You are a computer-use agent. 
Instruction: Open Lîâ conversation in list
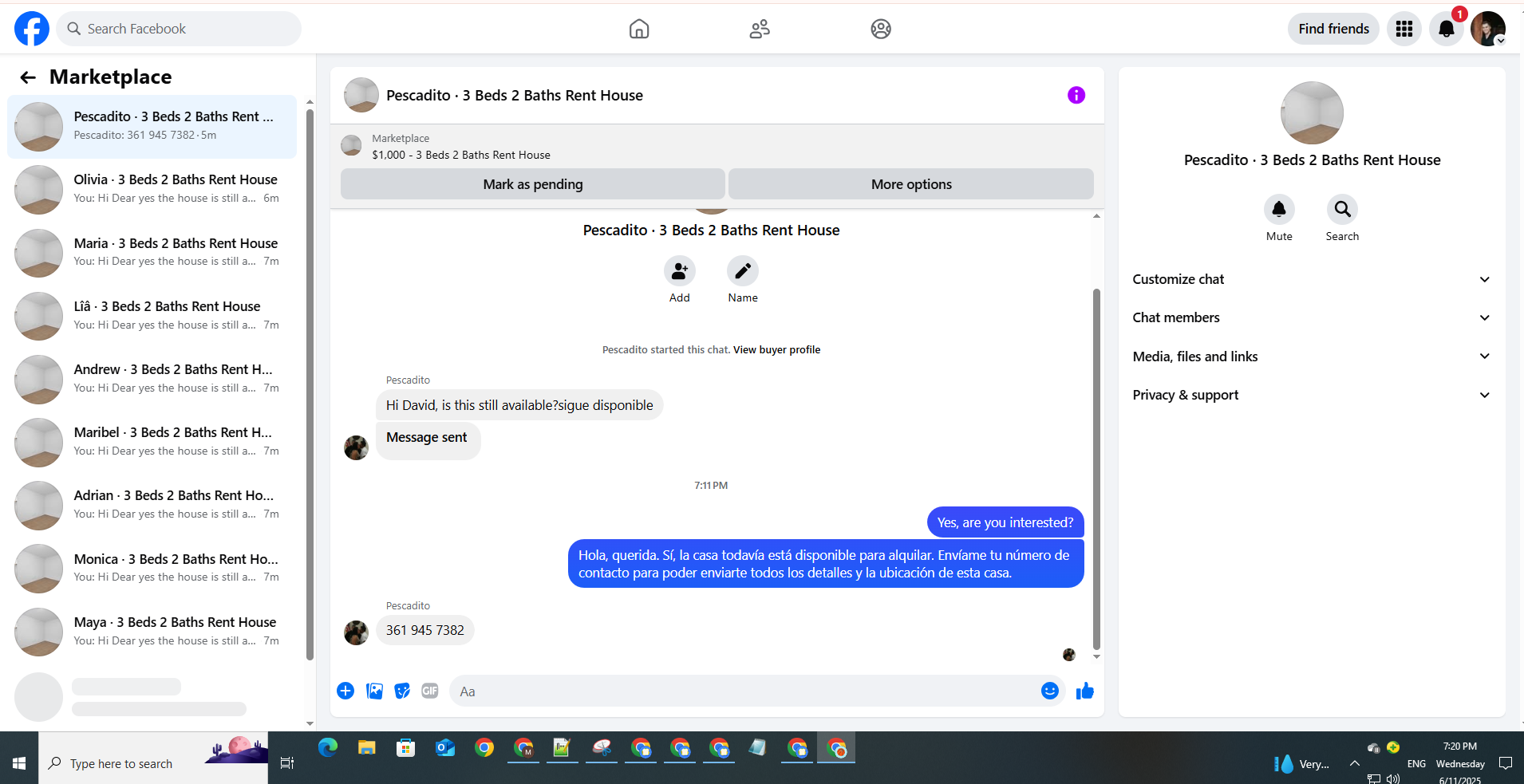pos(152,316)
